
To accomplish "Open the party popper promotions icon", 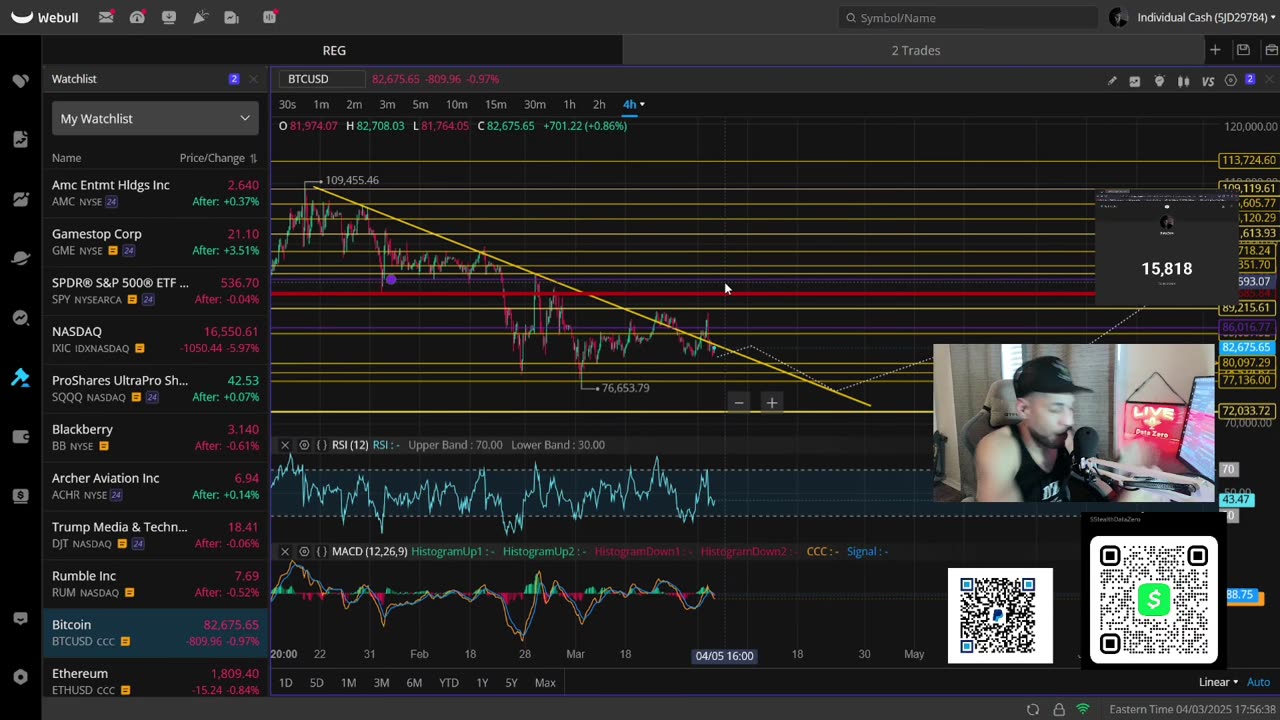I will pos(200,17).
